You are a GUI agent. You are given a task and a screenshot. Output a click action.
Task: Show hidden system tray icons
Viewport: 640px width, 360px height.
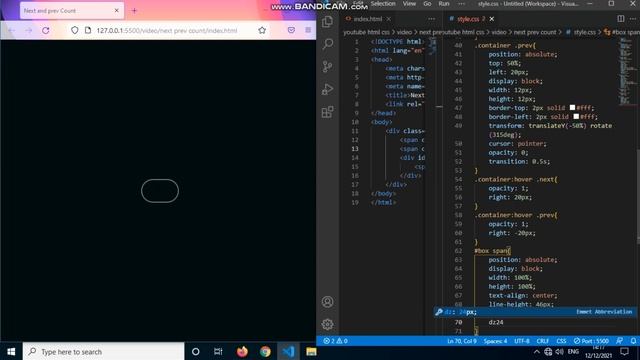(x=537, y=351)
